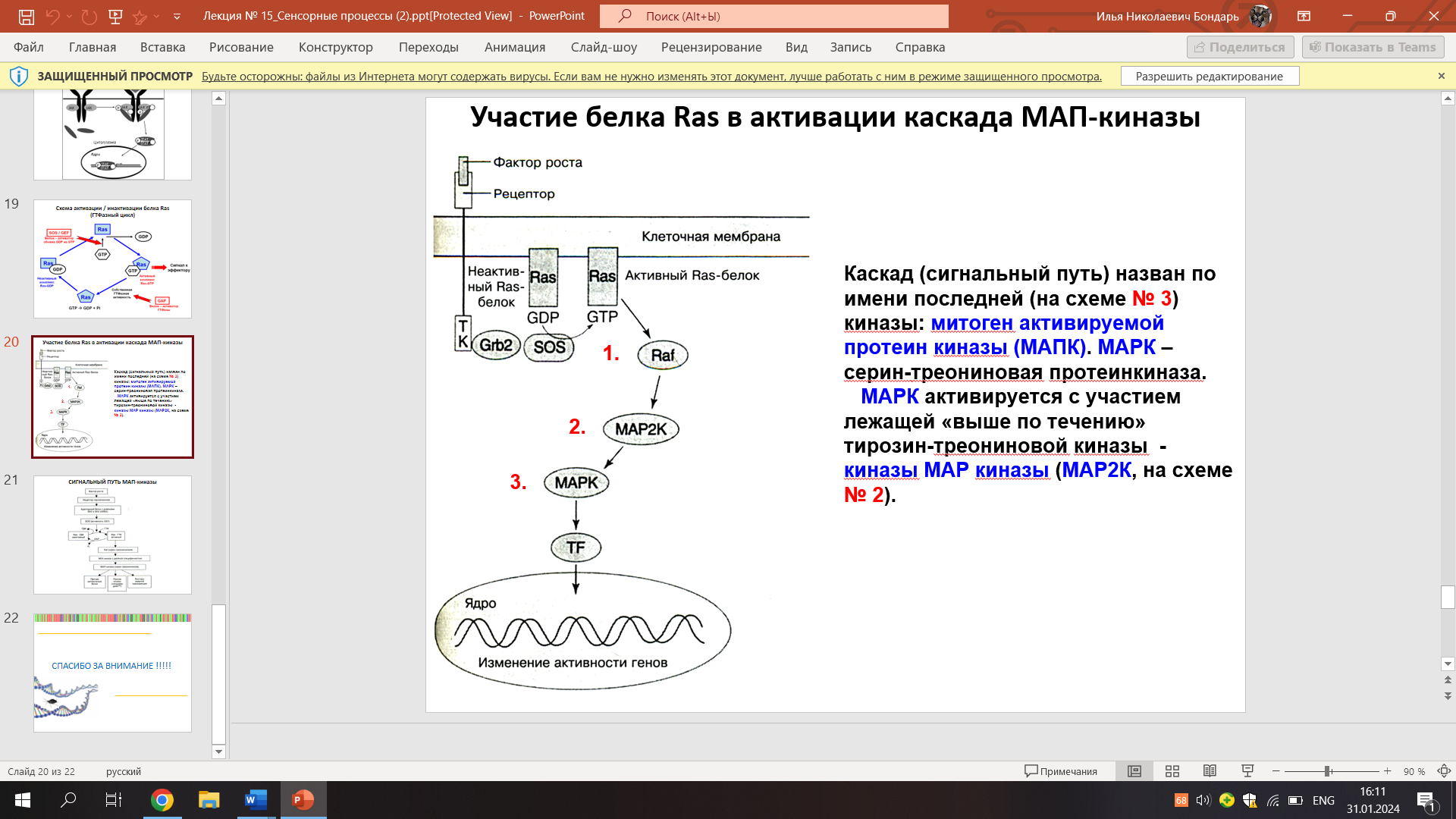This screenshot has height=819, width=1456.
Task: Open the Анимация ribbon tab
Action: 515,47
